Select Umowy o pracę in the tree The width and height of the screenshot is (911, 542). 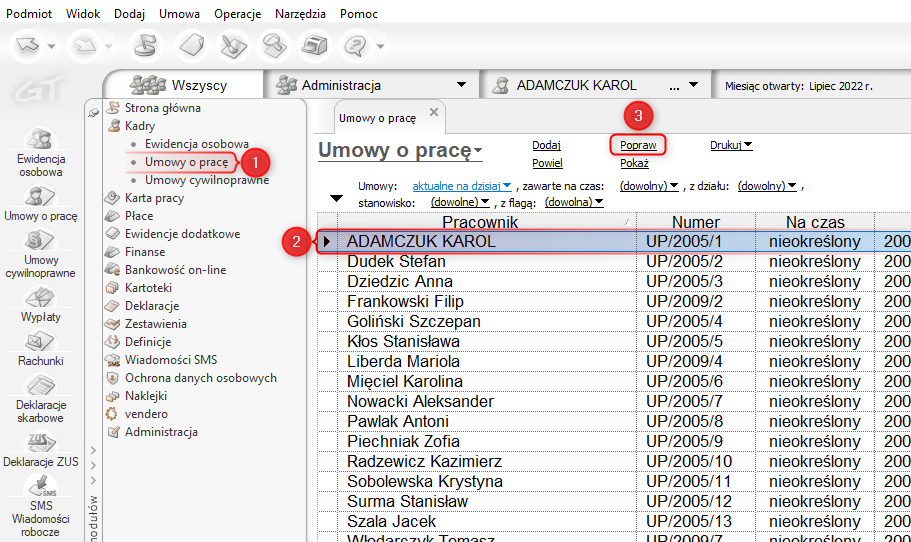tap(186, 162)
